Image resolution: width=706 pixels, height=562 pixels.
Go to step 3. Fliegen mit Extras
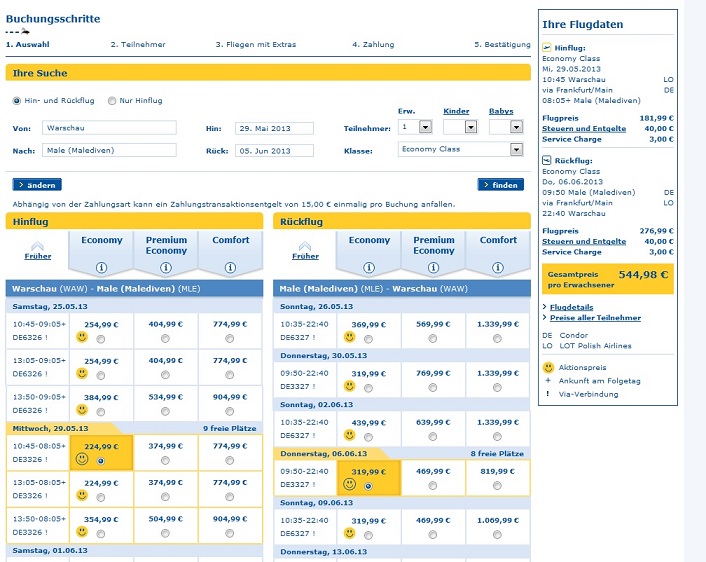coord(256,45)
